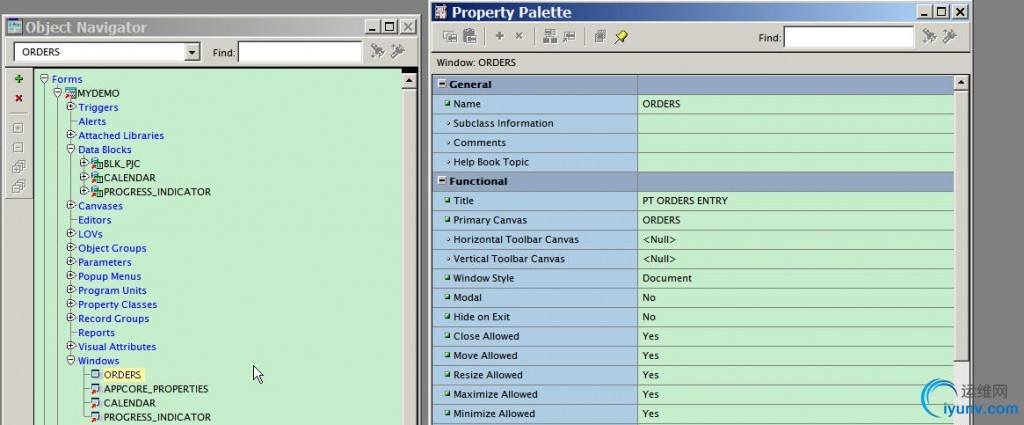Click the Delete Property X icon in Property Palette
Image resolution: width=1024 pixels, height=425 pixels.
[x=519, y=37]
